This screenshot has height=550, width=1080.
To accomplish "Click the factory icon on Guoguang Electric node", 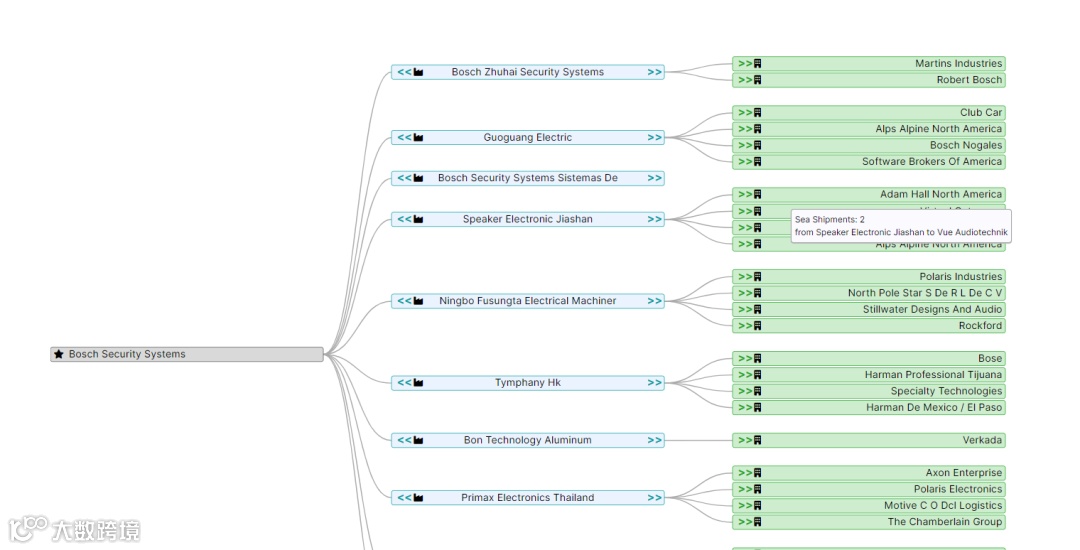I will [418, 138].
